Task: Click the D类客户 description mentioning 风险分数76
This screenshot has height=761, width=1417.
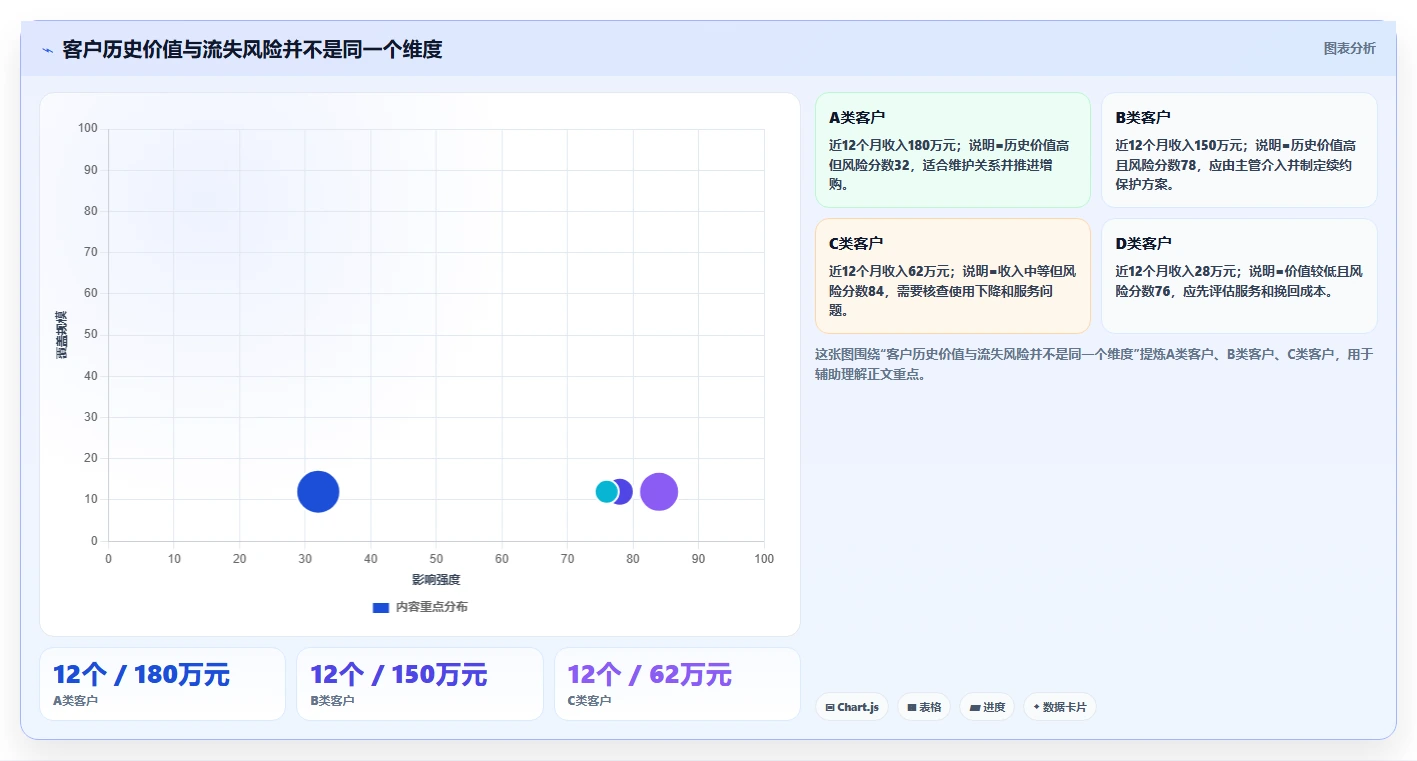Action: (x=1239, y=282)
